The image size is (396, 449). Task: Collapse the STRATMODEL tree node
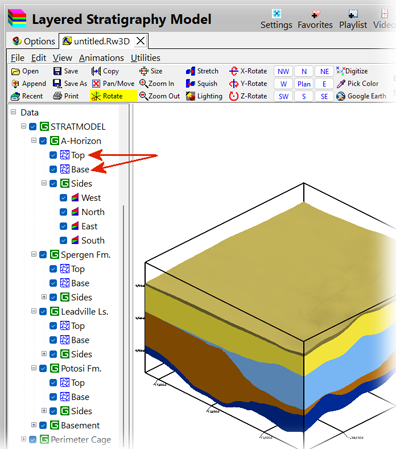pyautogui.click(x=23, y=126)
